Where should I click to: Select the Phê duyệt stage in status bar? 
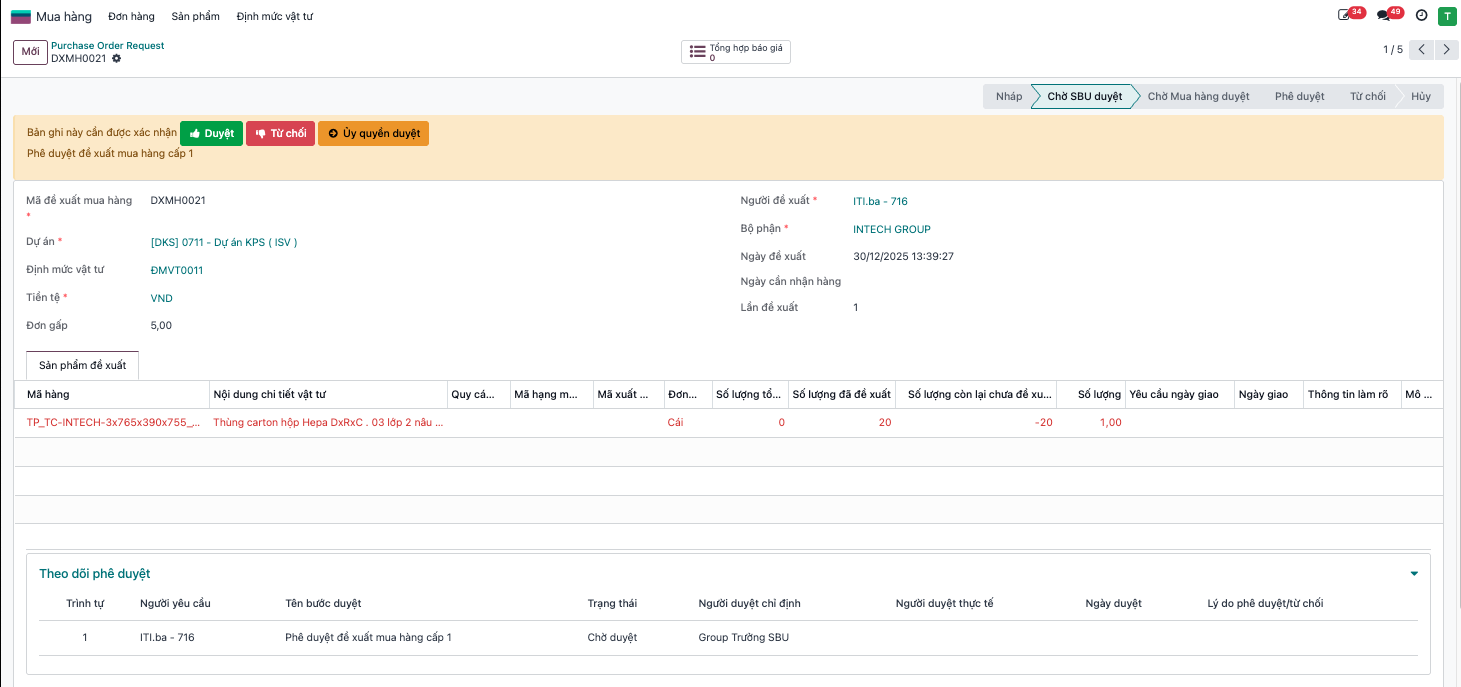point(1299,96)
